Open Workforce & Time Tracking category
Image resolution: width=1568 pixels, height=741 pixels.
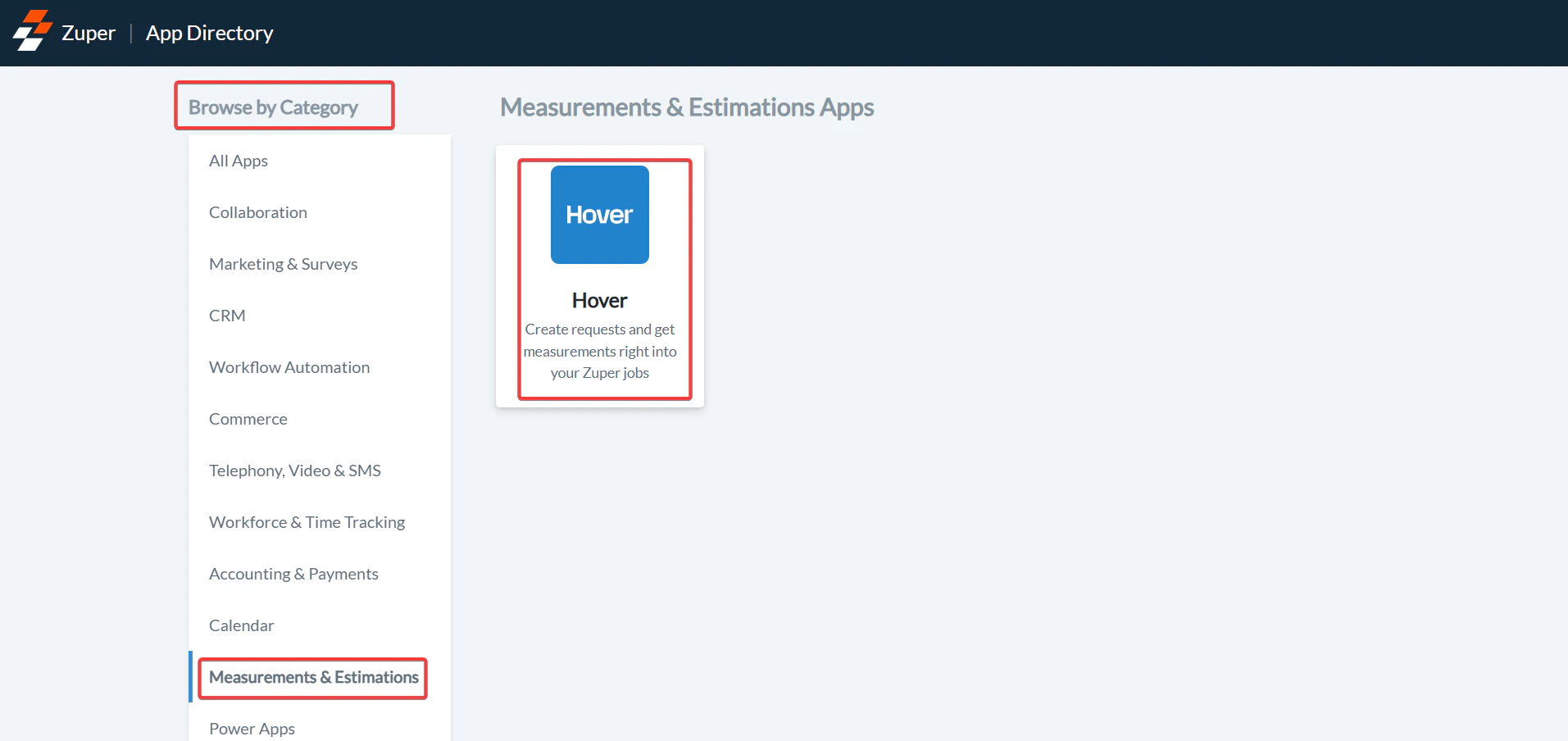click(307, 522)
